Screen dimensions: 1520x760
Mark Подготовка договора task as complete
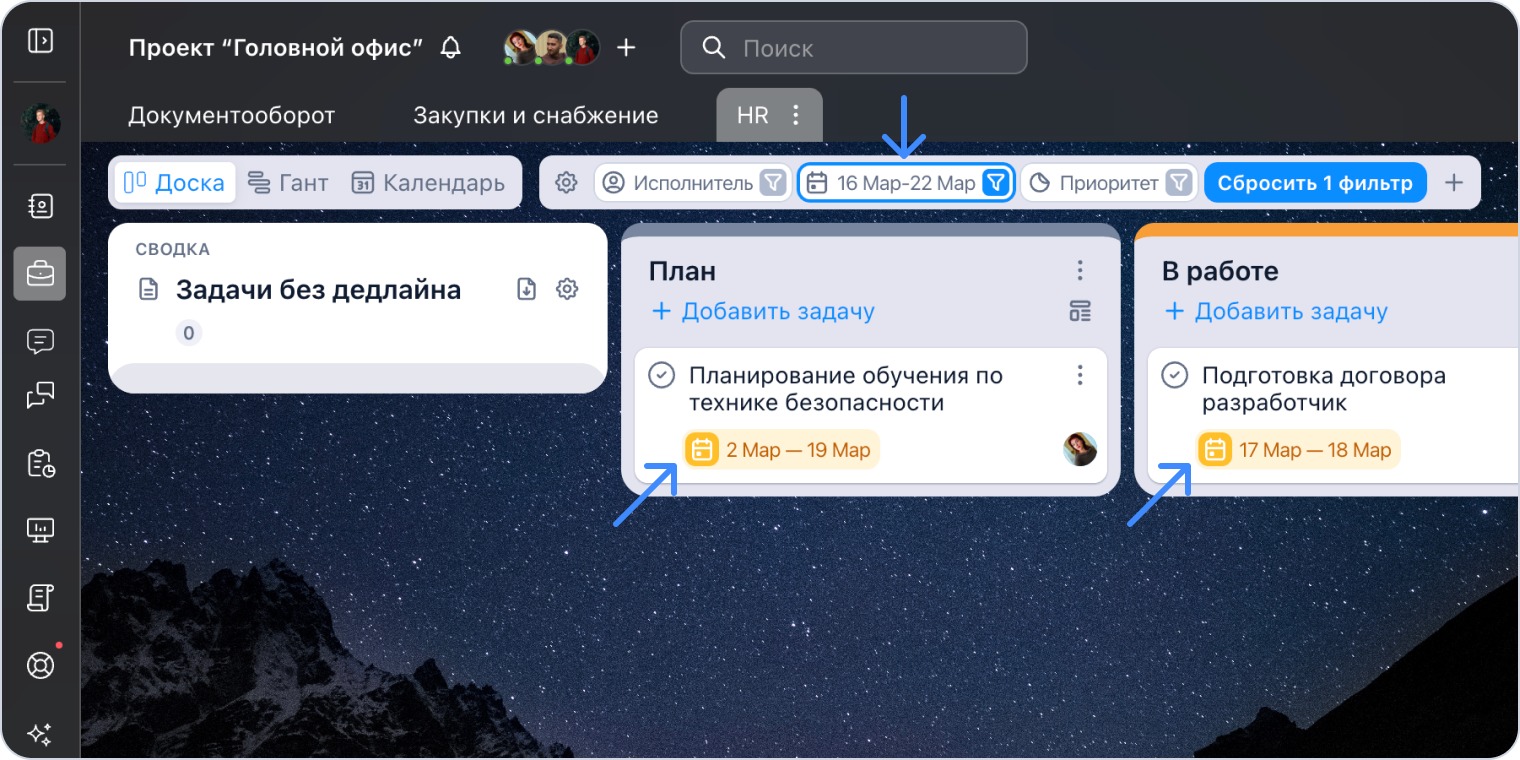click(x=1174, y=375)
